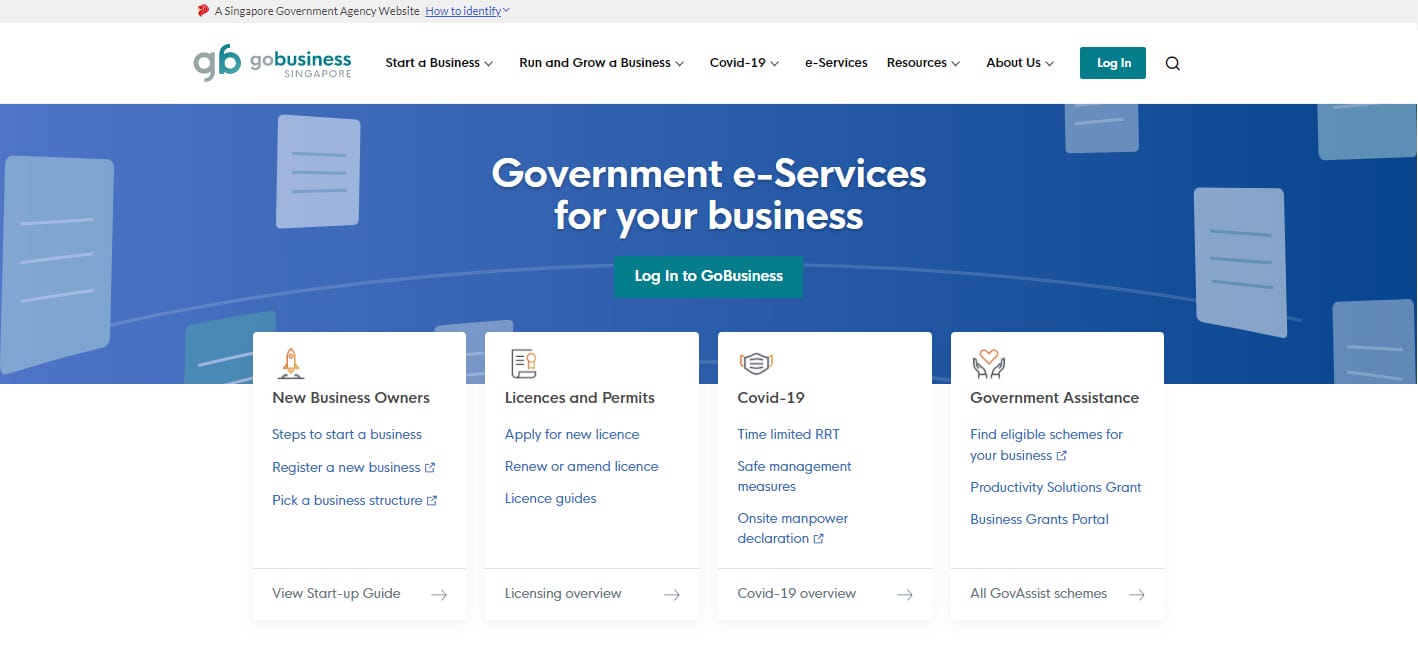Expand the How to identify disclosure
The height and width of the screenshot is (661, 1418).
tap(467, 10)
